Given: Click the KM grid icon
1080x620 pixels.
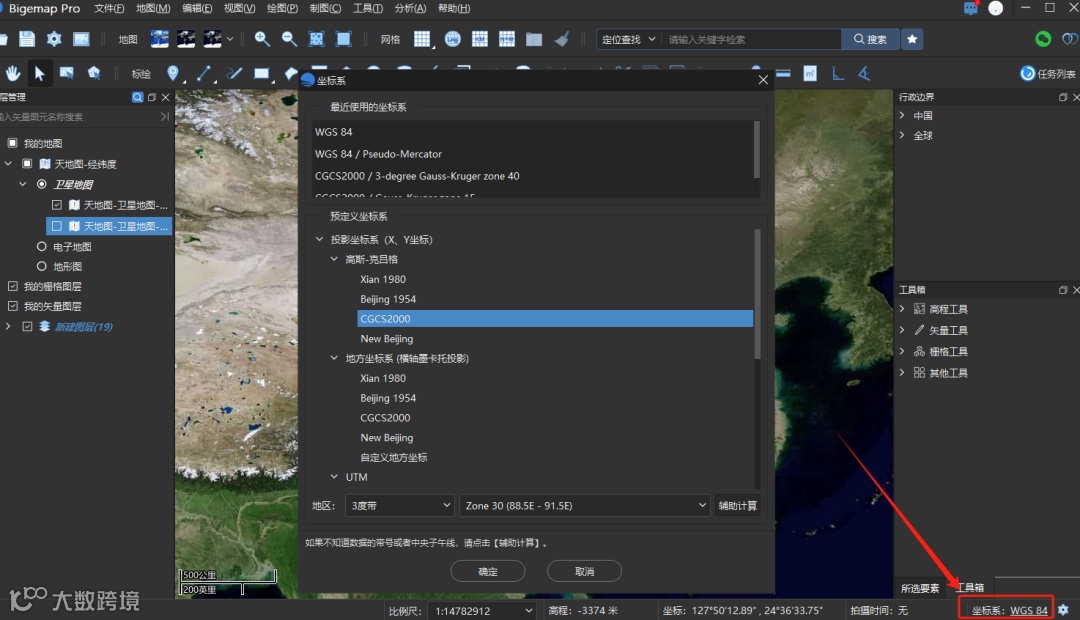Looking at the screenshot, I should click(x=479, y=39).
